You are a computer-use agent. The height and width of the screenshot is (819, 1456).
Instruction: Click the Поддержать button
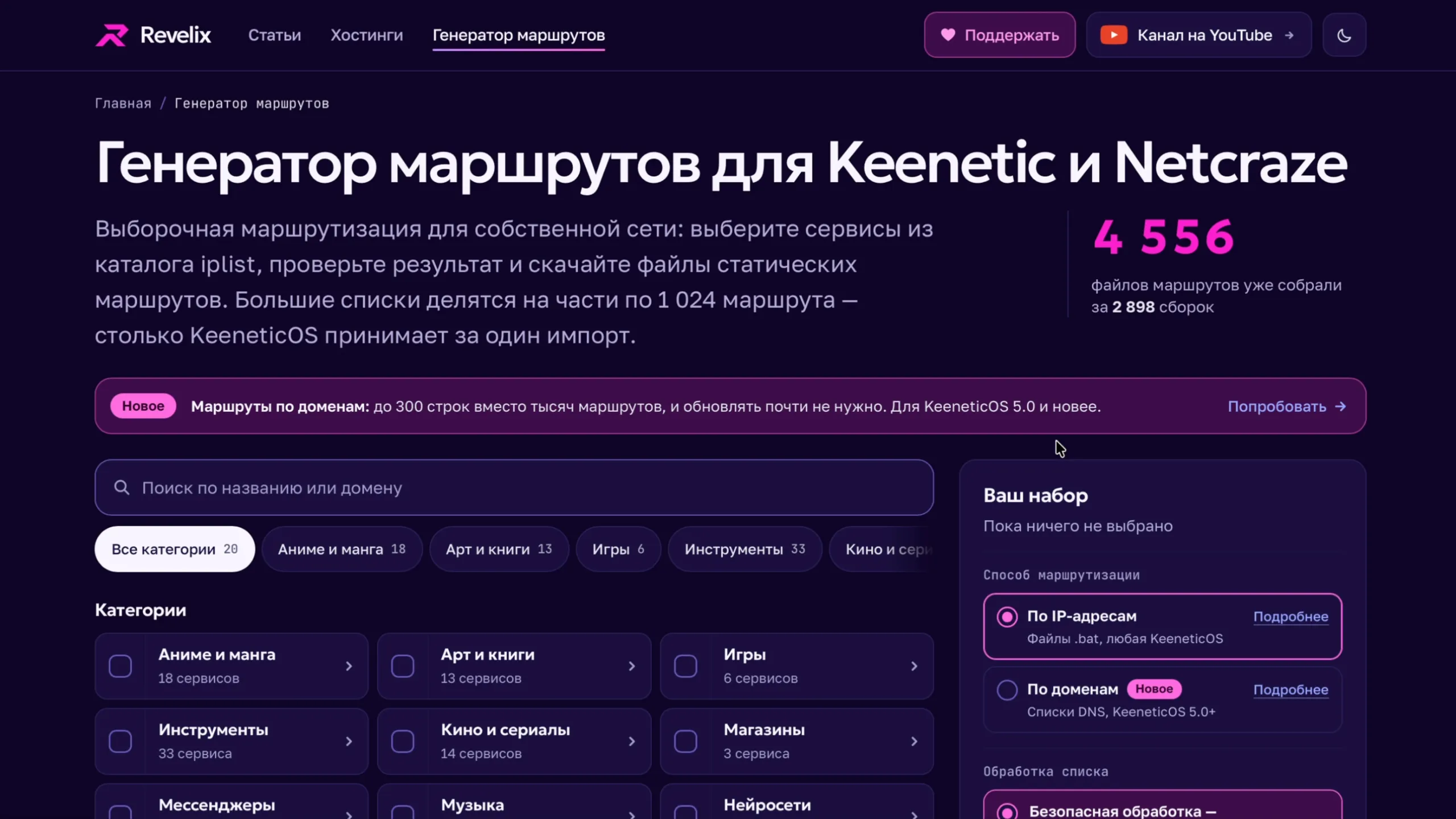coord(1000,35)
